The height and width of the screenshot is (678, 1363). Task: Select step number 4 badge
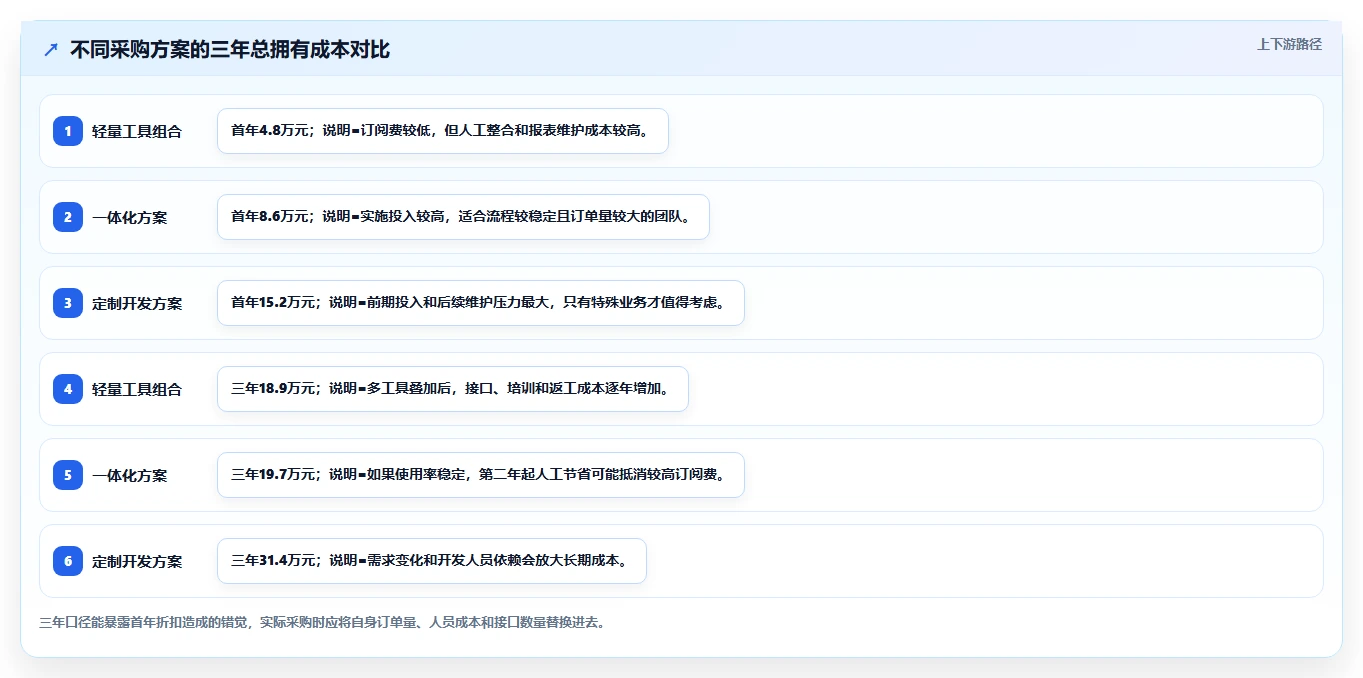[68, 389]
